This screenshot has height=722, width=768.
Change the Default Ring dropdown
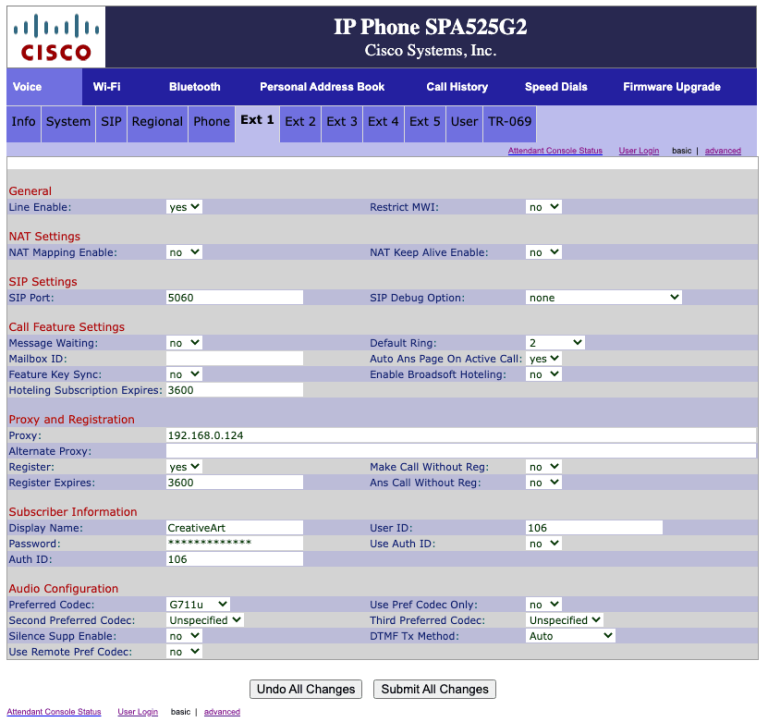[555, 343]
